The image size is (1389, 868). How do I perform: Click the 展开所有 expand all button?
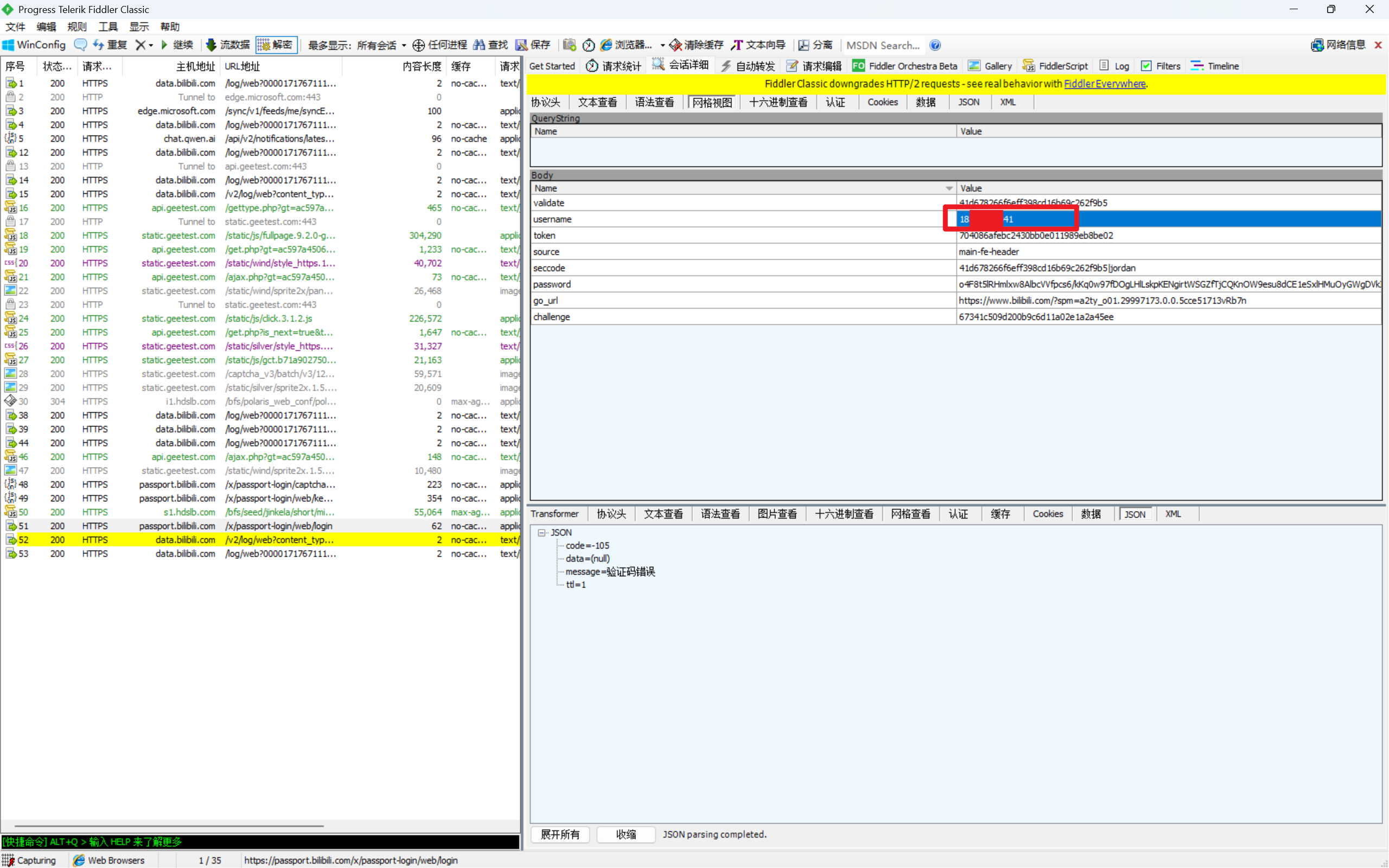[x=559, y=834]
